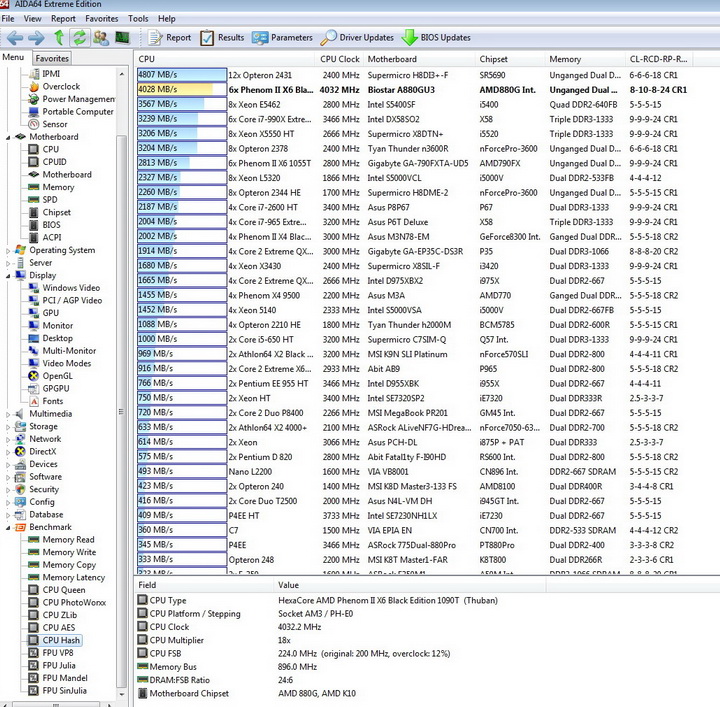Screen dimensions: 720x707
Task: Expand the Storage tree node
Action: point(8,426)
